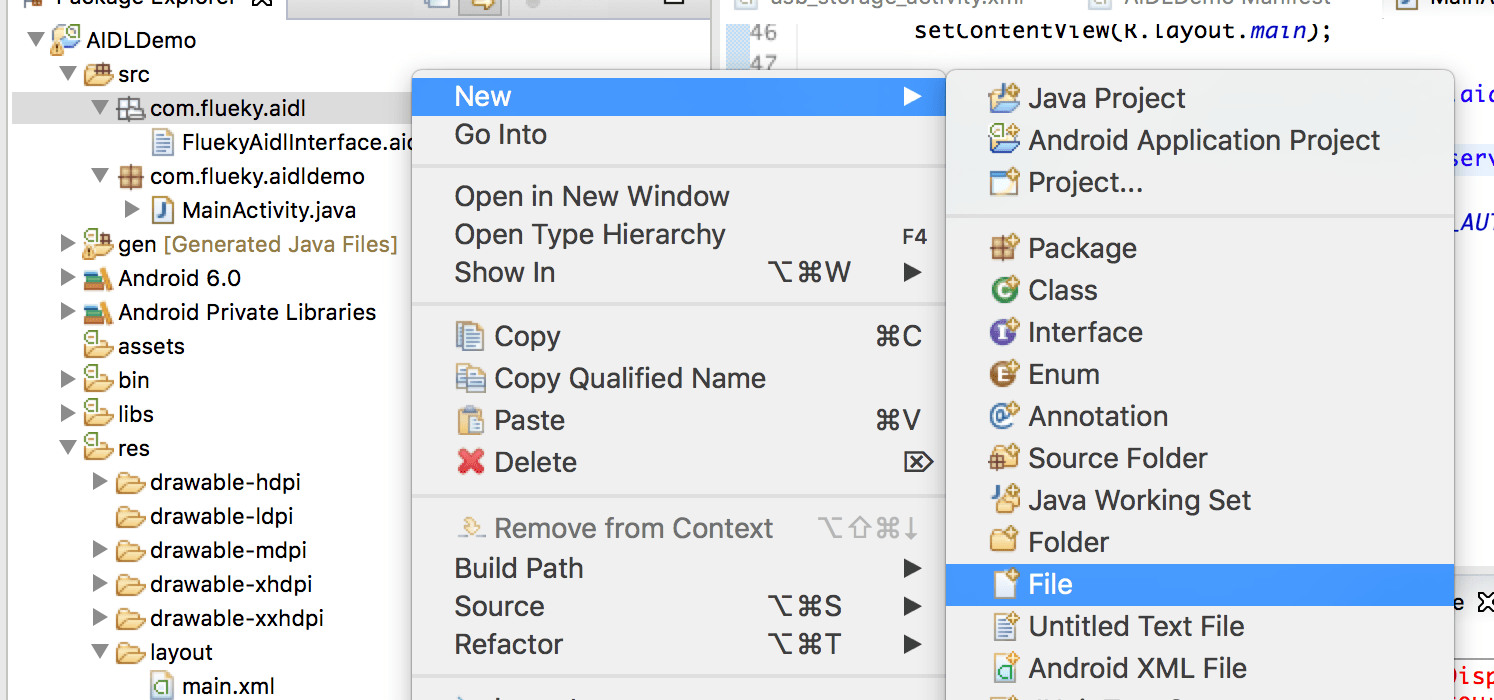The image size is (1494, 700).
Task: Collapse the AIDLDemo project tree
Action: (36, 40)
